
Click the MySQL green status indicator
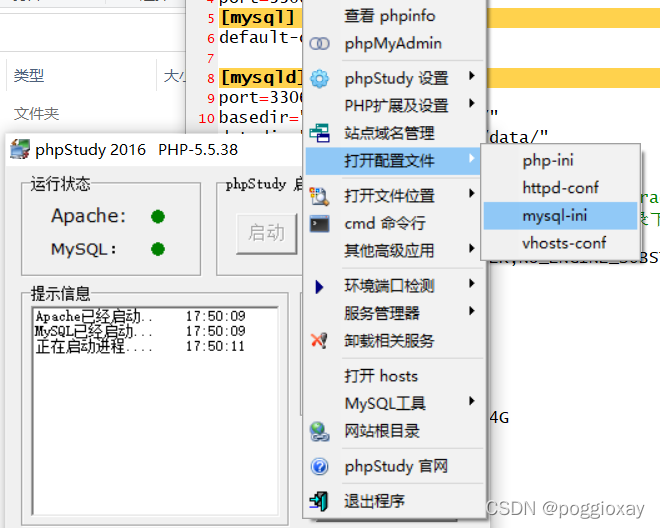tap(158, 249)
